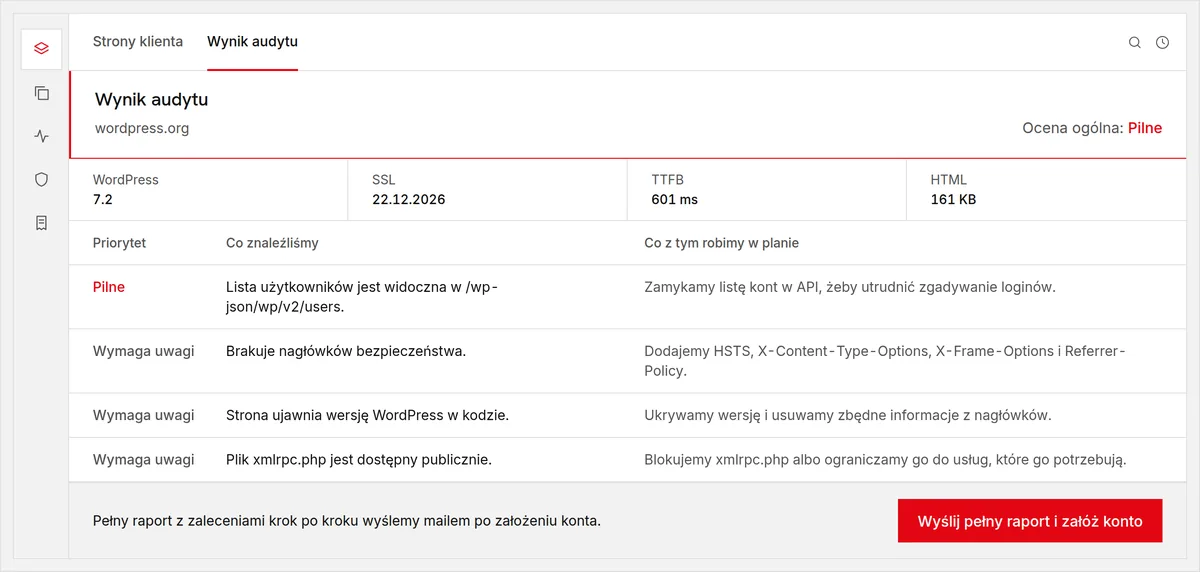Click Brakuje nagłówków bezpieczeństwa finding

point(347,351)
